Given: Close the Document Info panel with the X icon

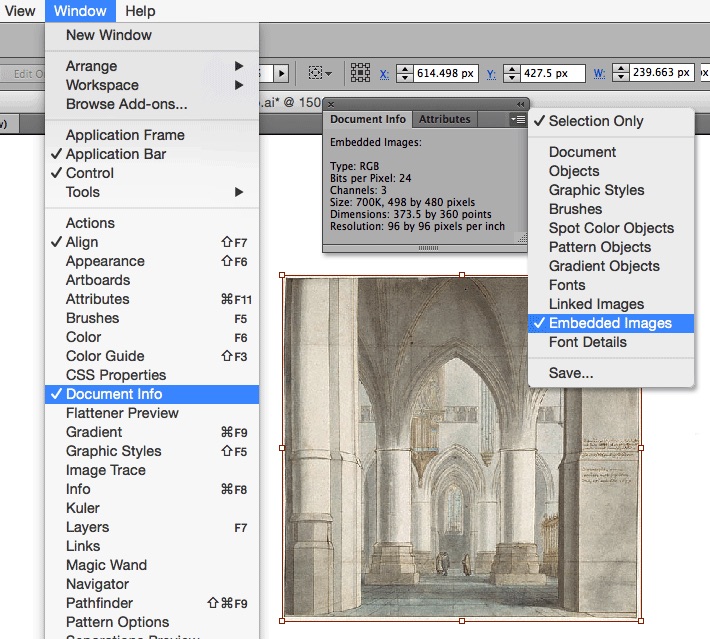Looking at the screenshot, I should pos(331,103).
